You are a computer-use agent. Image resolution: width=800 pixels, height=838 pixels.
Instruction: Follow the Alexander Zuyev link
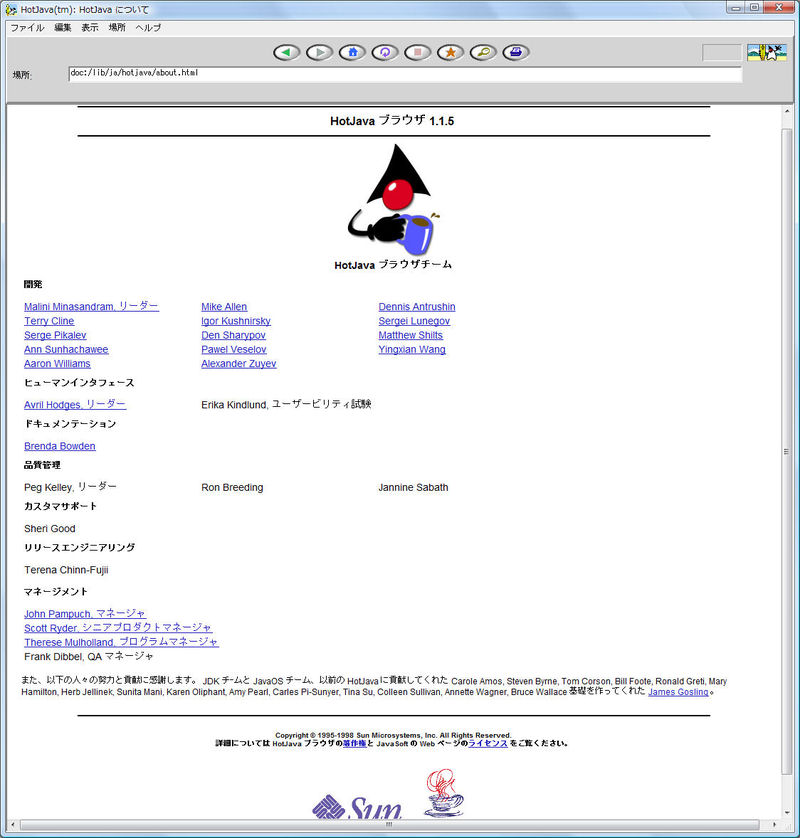click(x=238, y=364)
